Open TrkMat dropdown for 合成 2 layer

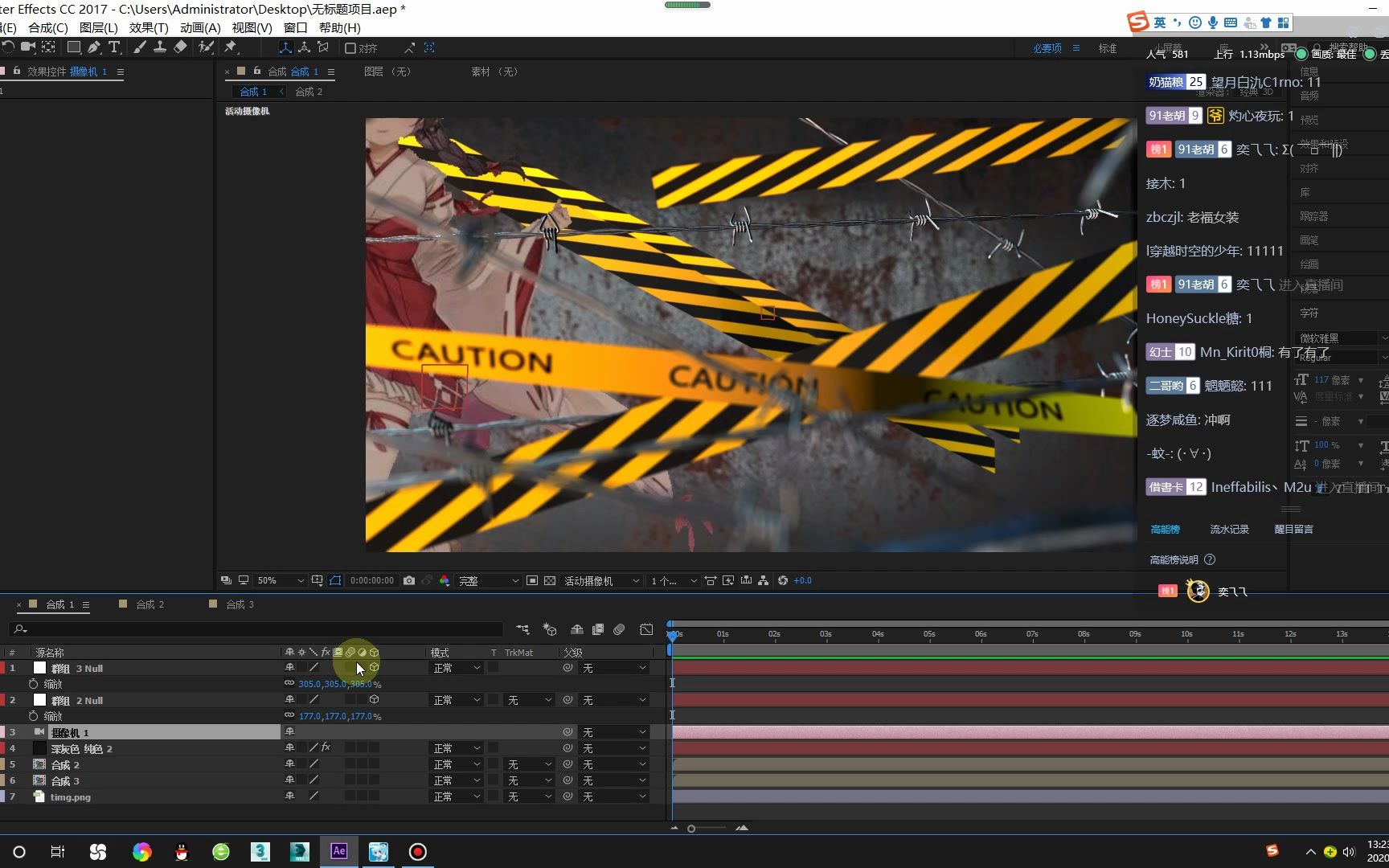tap(530, 764)
